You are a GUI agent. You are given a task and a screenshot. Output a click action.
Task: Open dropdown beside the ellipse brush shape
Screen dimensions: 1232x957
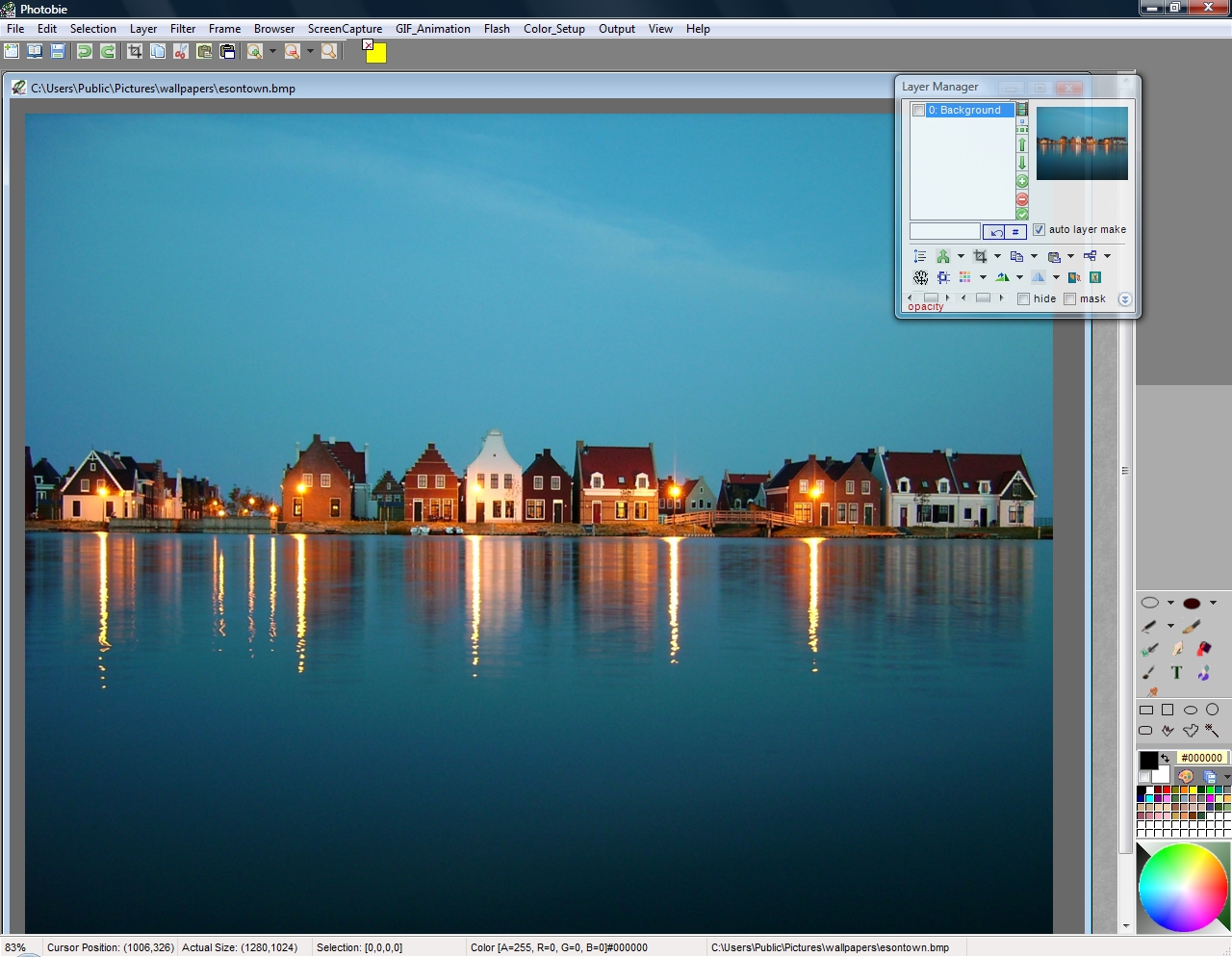1170,603
